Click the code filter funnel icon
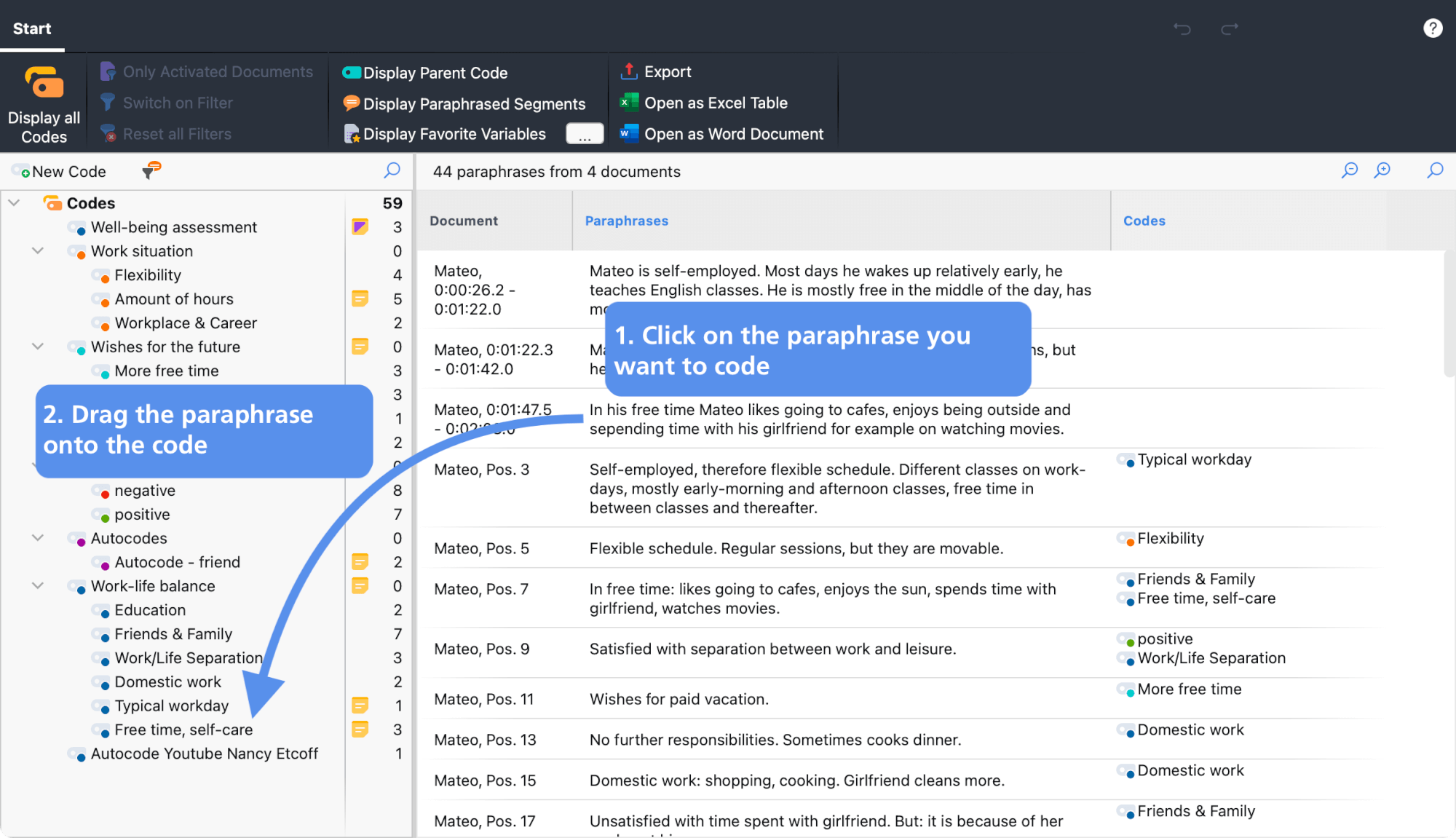The image size is (1456, 838). click(151, 170)
